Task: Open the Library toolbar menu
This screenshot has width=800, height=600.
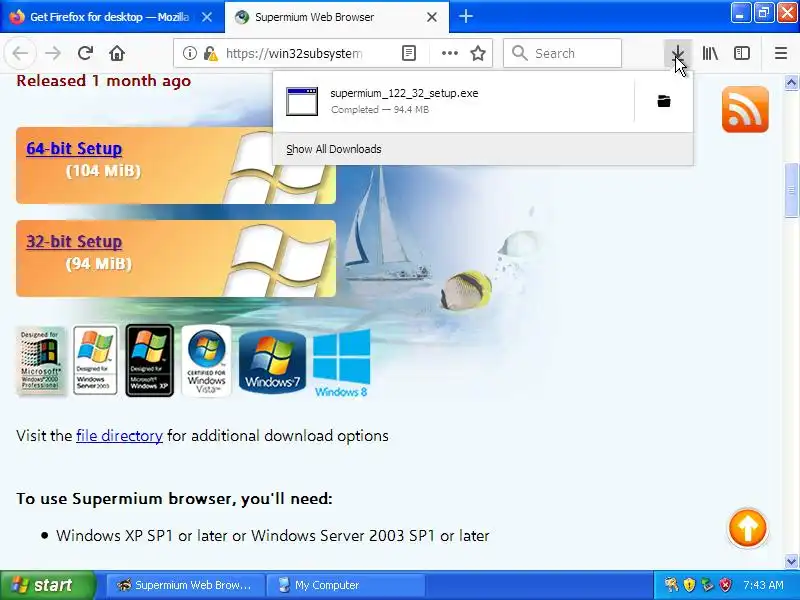Action: pos(710,53)
